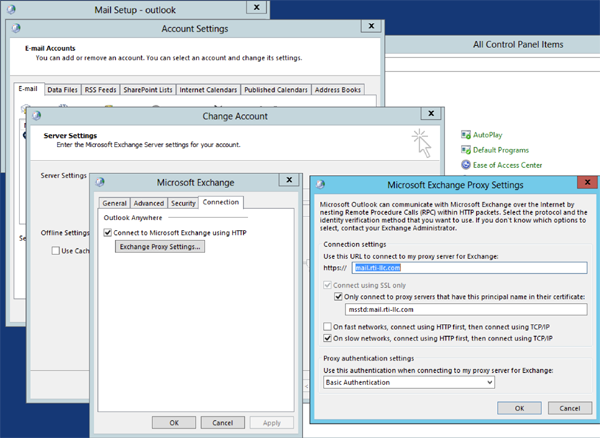Image resolution: width=600 pixels, height=438 pixels.
Task: Click the proxy server URL field
Action: pos(470,268)
